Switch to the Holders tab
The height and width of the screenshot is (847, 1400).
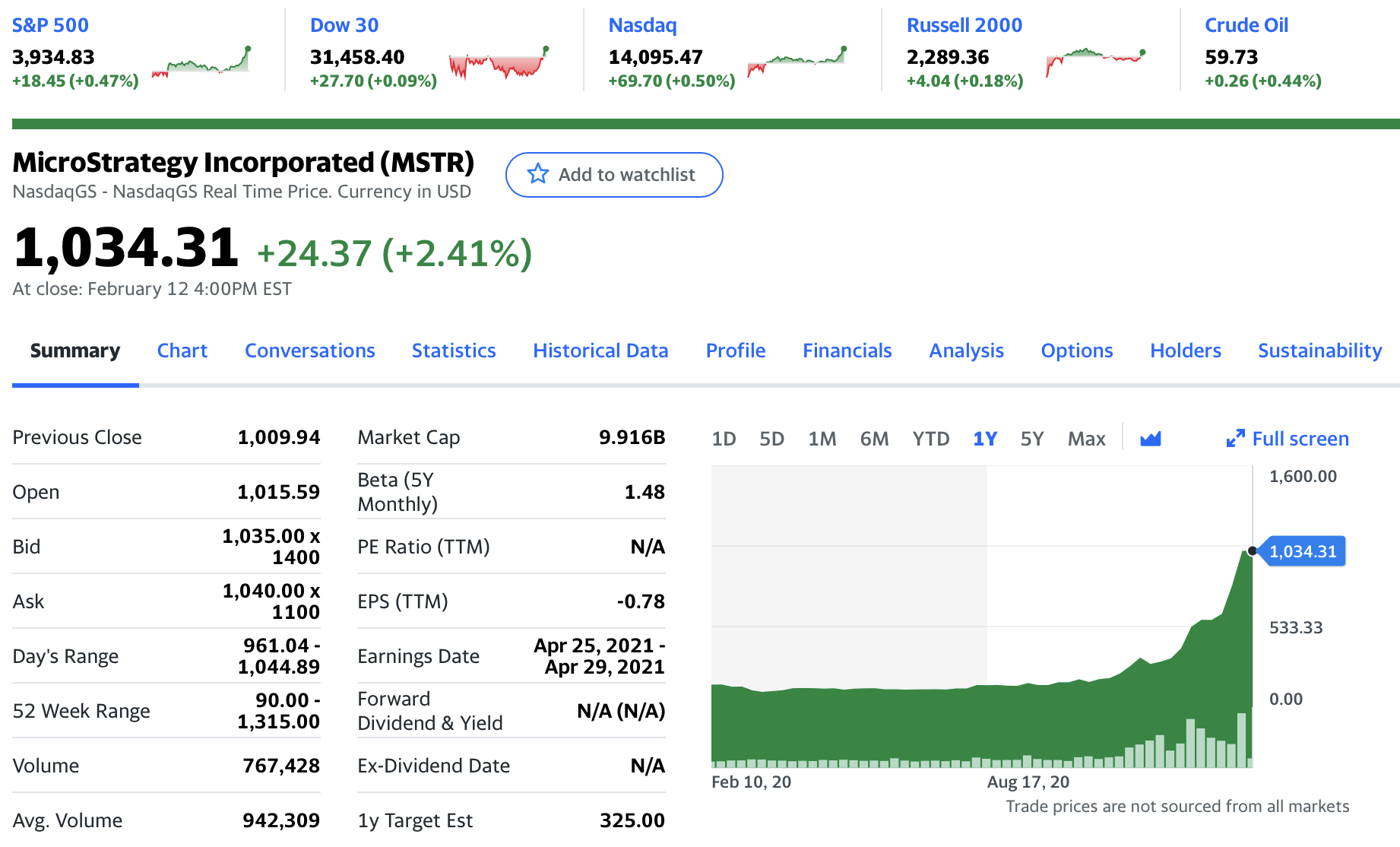(1185, 351)
